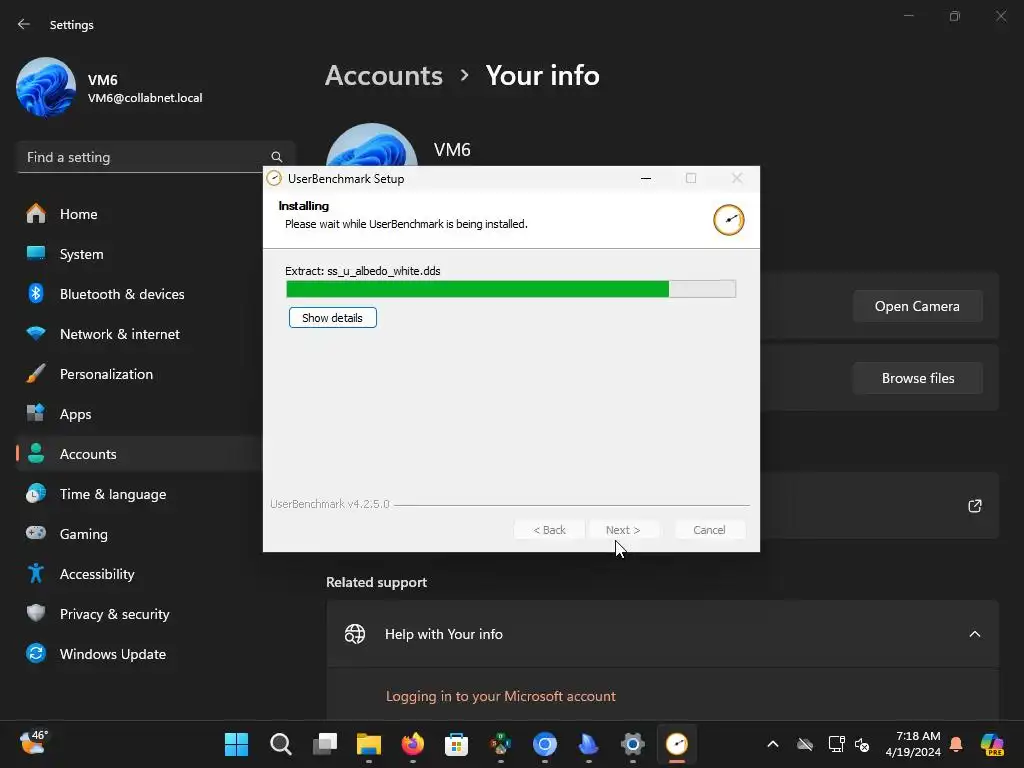The image size is (1024, 768).
Task: Click the Gaming controller icon
Action: [36, 533]
